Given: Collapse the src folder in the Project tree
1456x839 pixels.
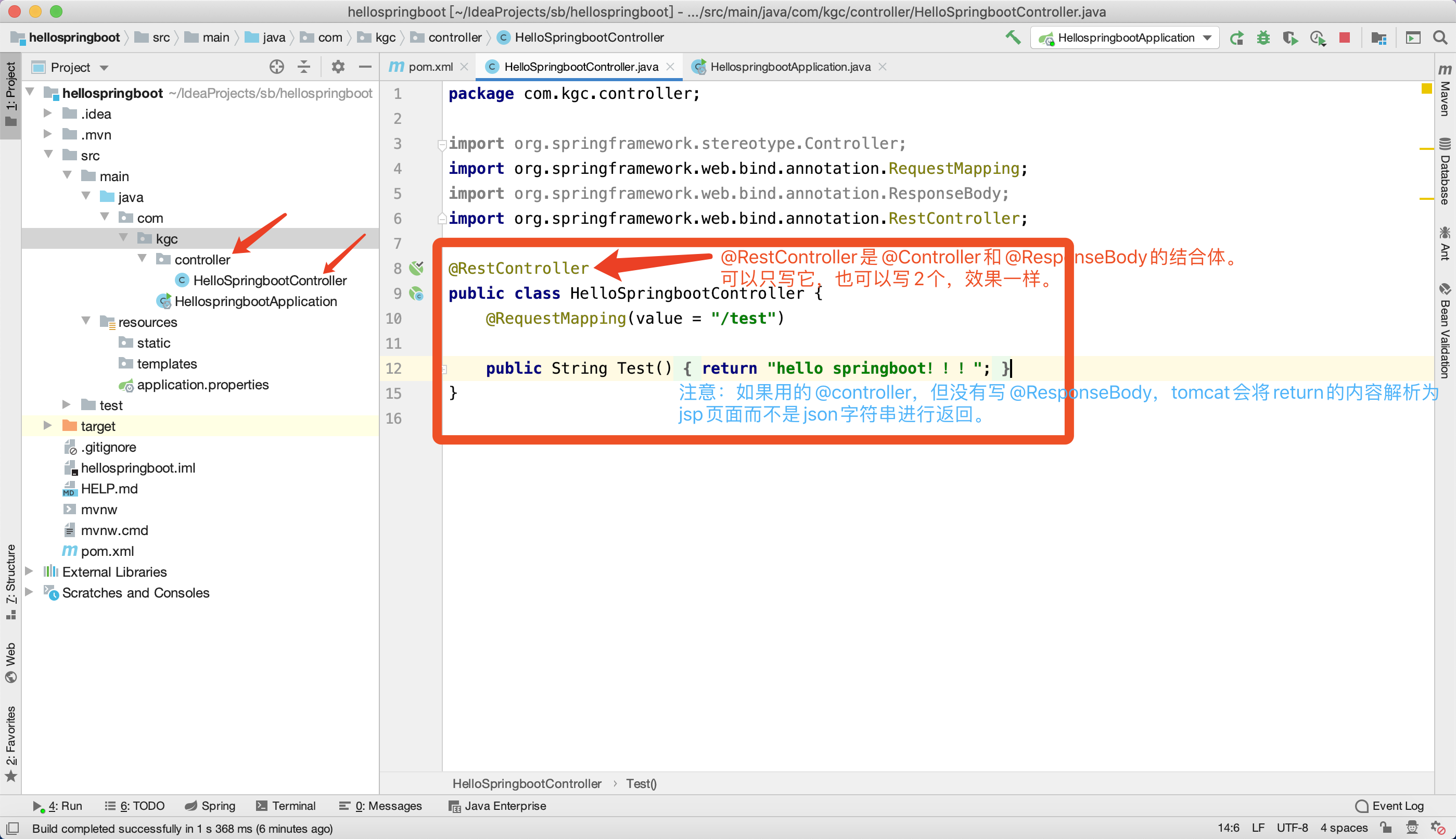Looking at the screenshot, I should pyautogui.click(x=49, y=155).
